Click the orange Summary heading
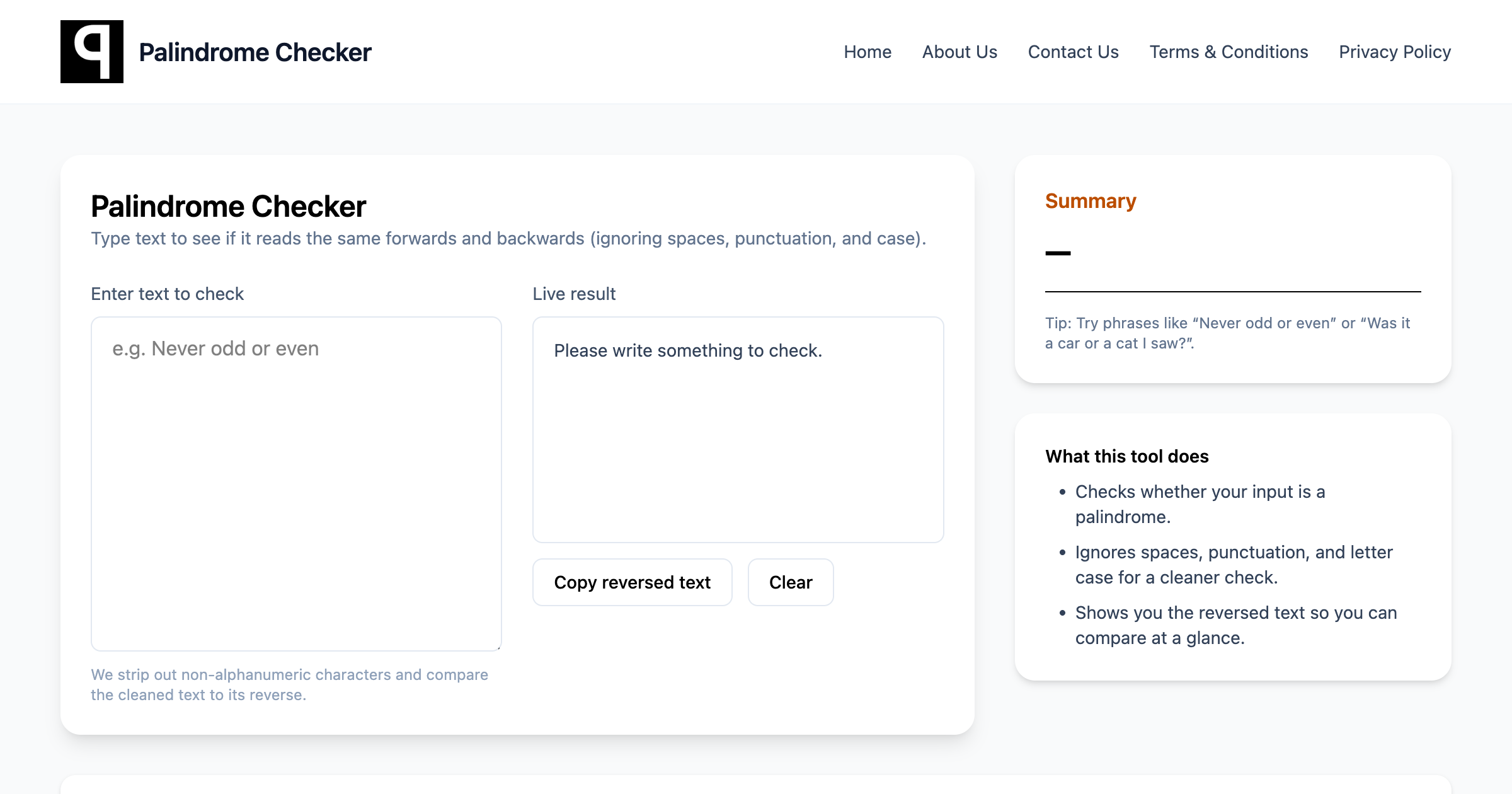 pos(1091,201)
